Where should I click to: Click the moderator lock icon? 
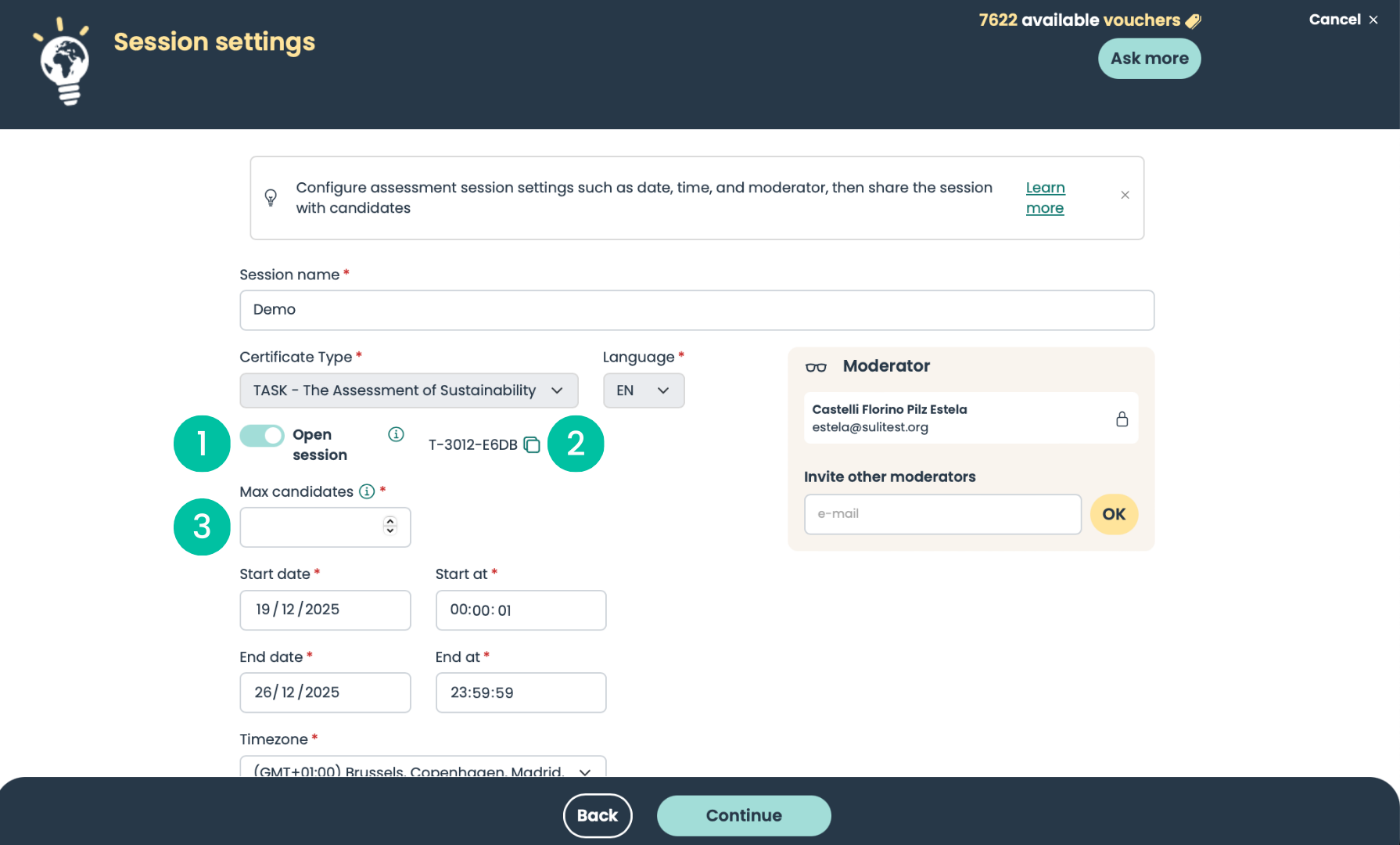pos(1122,419)
